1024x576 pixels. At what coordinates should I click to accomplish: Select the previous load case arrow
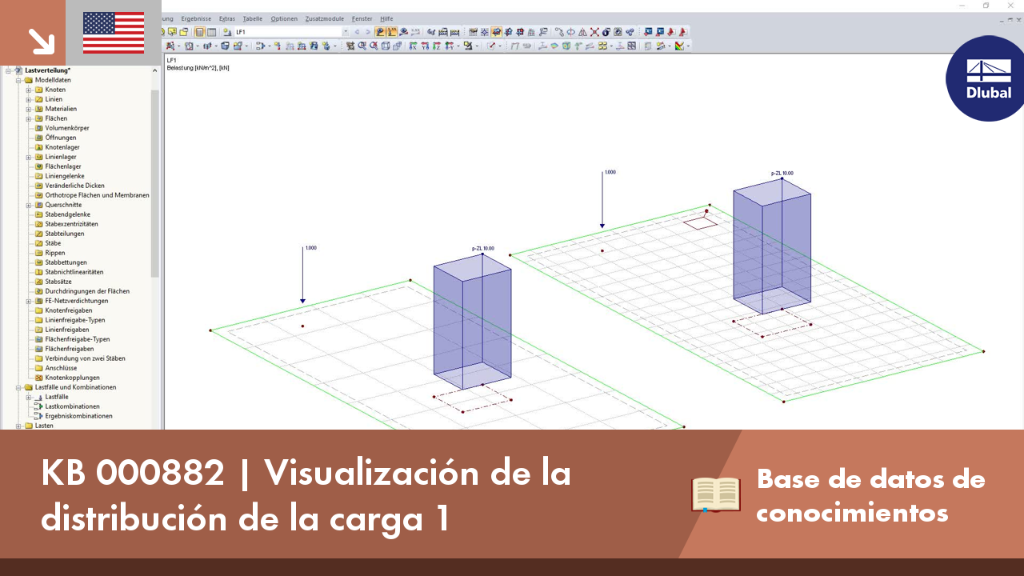(357, 31)
